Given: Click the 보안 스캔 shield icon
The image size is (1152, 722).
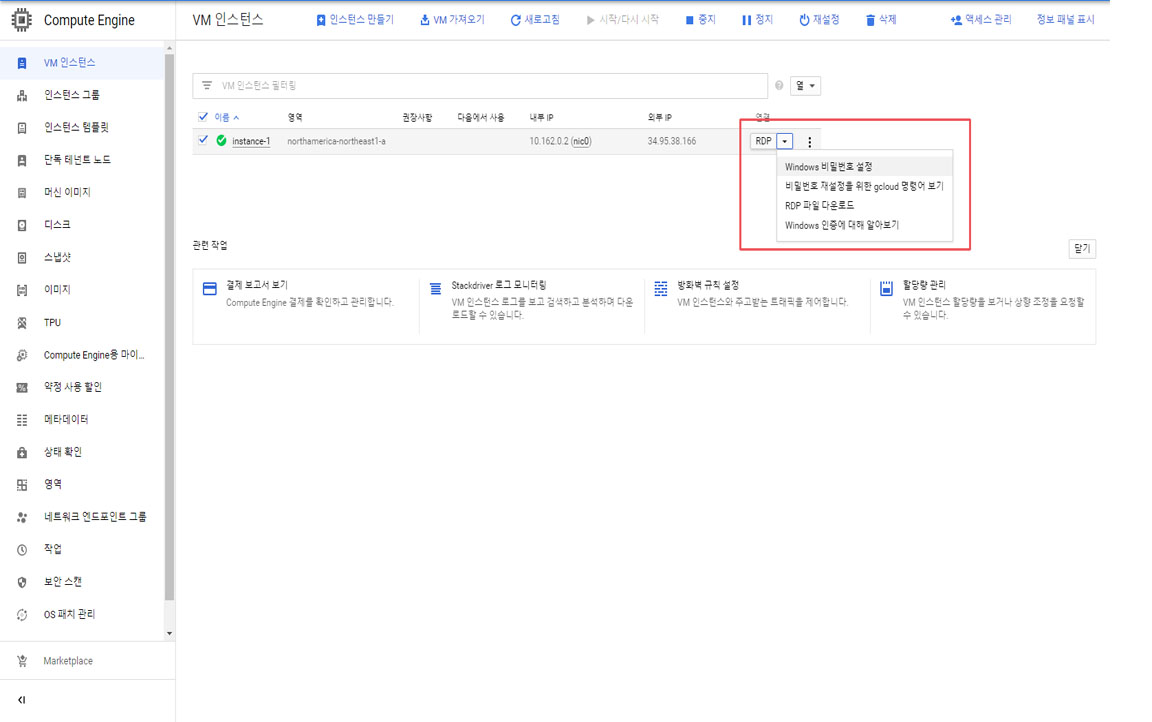Looking at the screenshot, I should 22,582.
